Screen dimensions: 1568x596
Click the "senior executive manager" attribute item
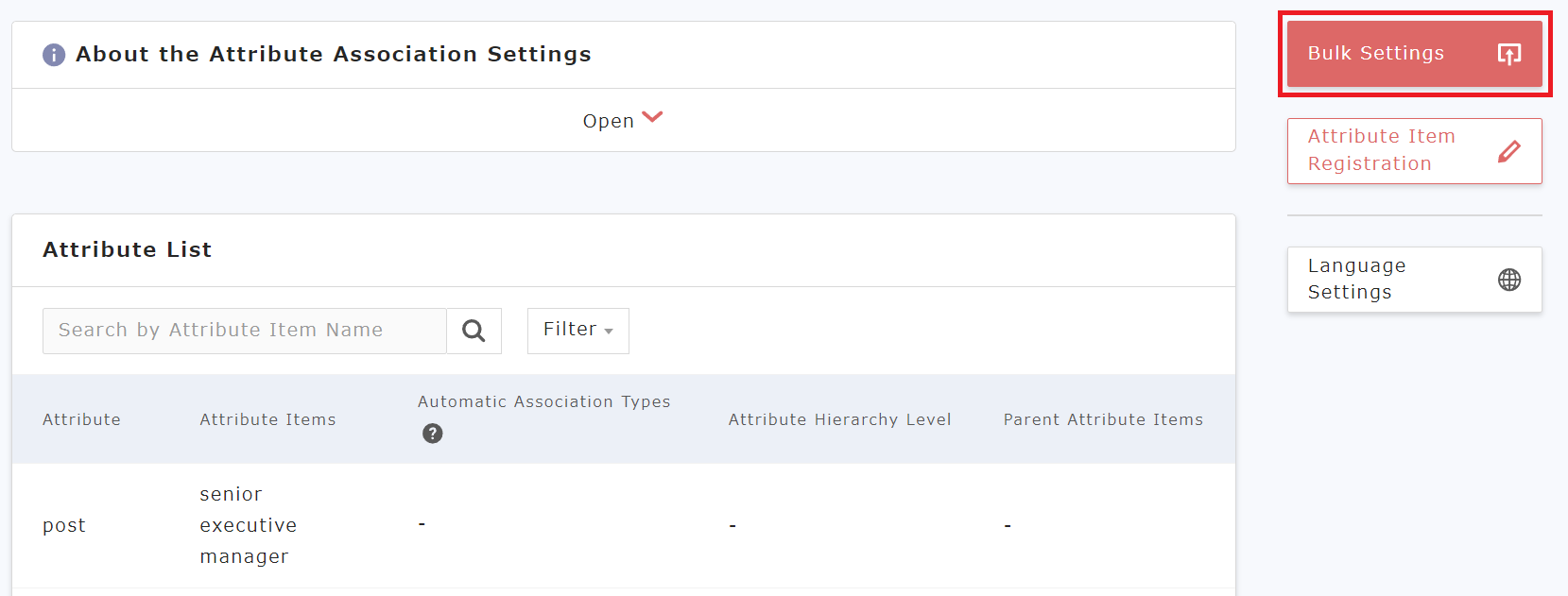(x=248, y=525)
